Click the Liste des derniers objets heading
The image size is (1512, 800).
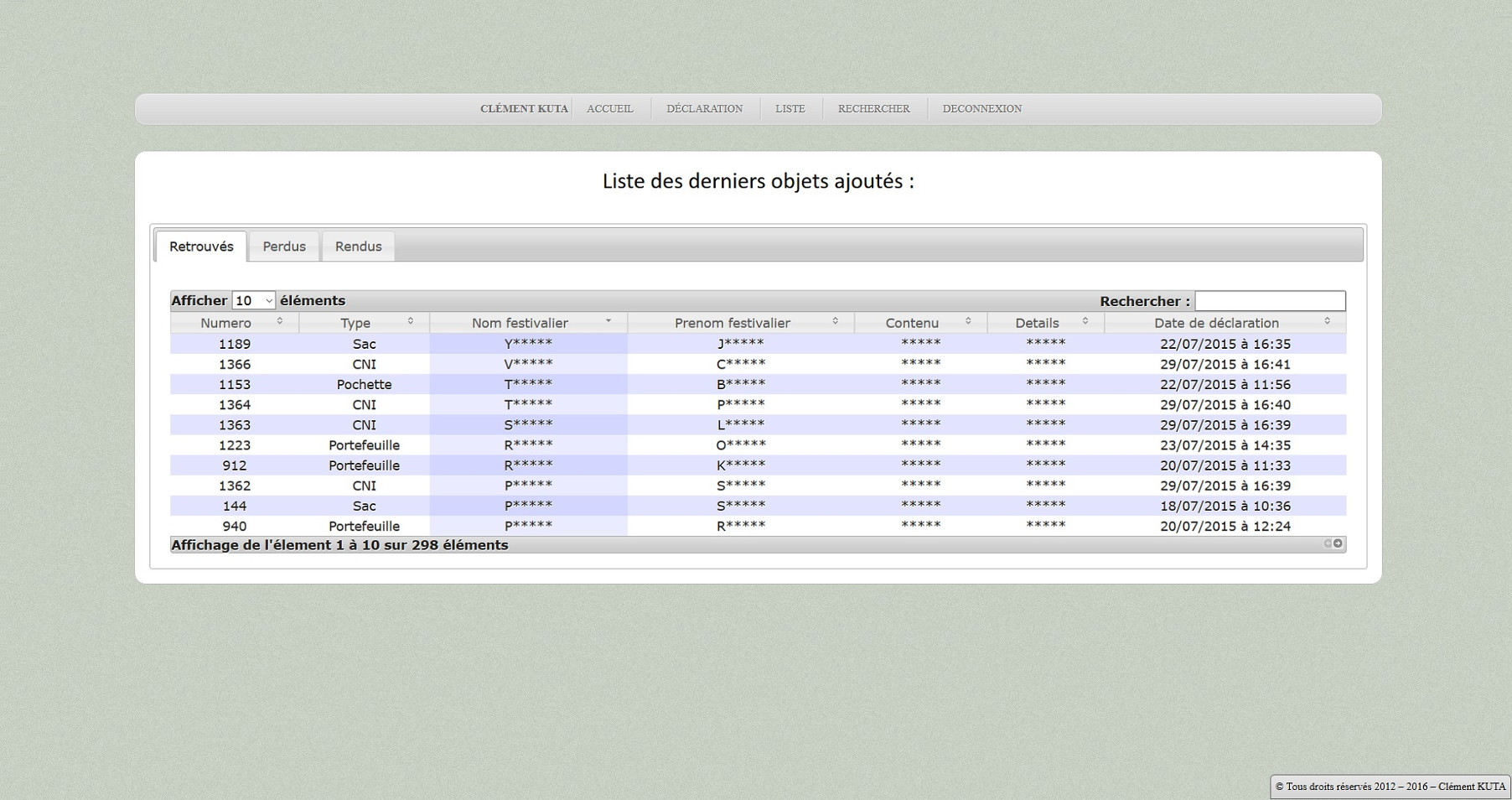point(759,181)
